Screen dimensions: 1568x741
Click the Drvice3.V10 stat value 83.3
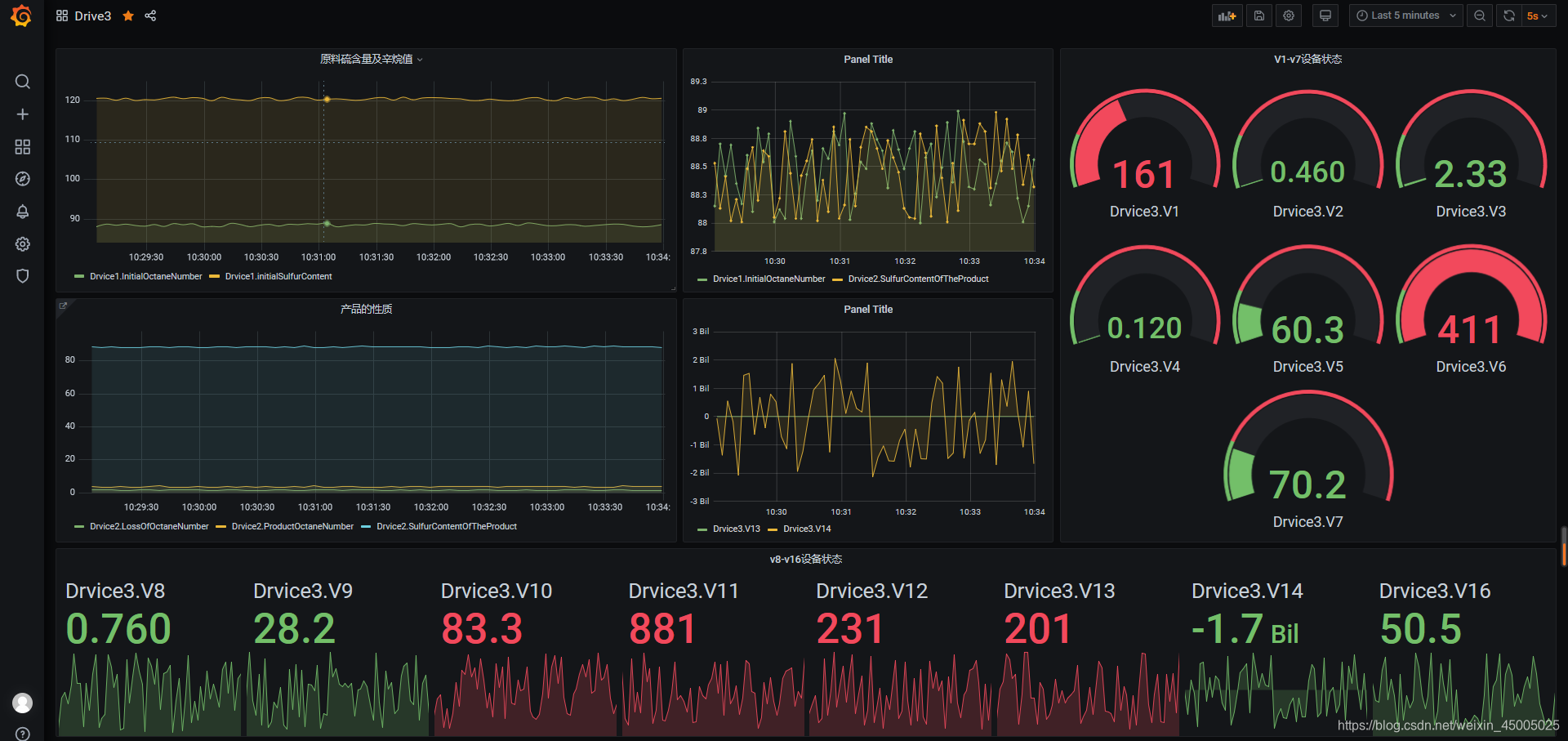[x=482, y=629]
